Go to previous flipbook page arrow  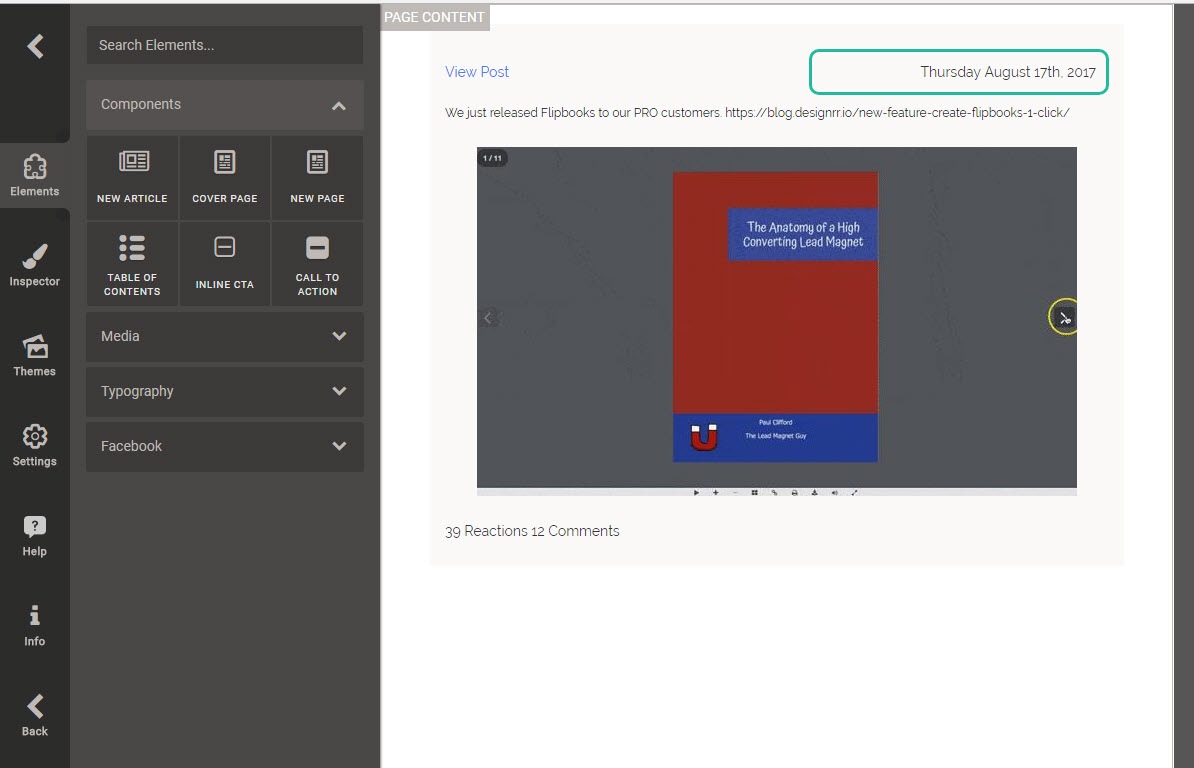pos(488,318)
